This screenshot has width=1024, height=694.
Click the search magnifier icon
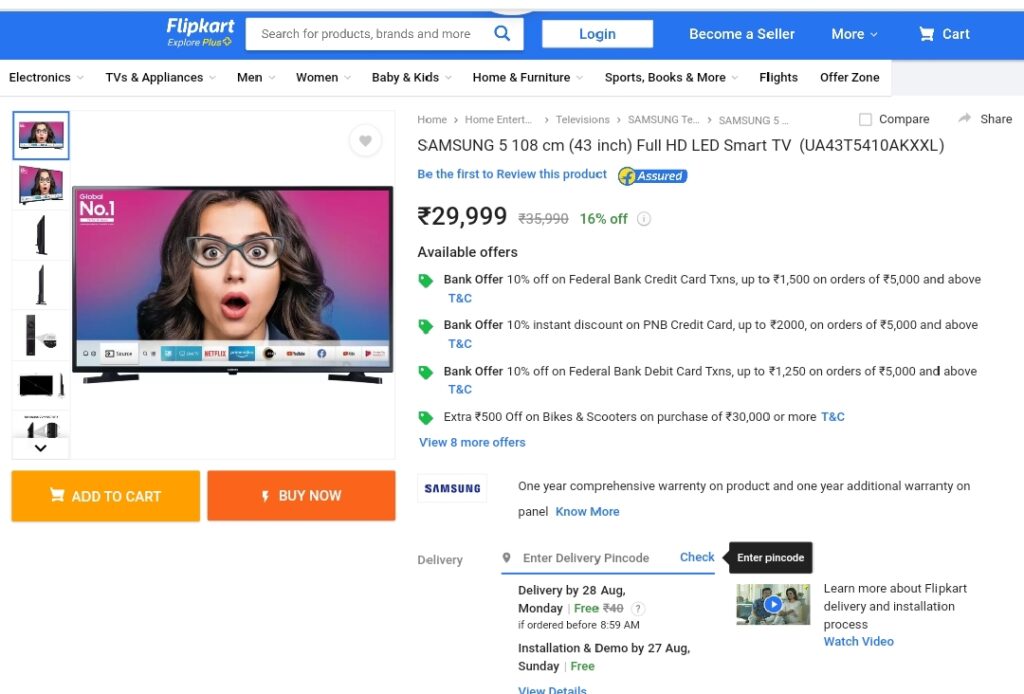(502, 33)
